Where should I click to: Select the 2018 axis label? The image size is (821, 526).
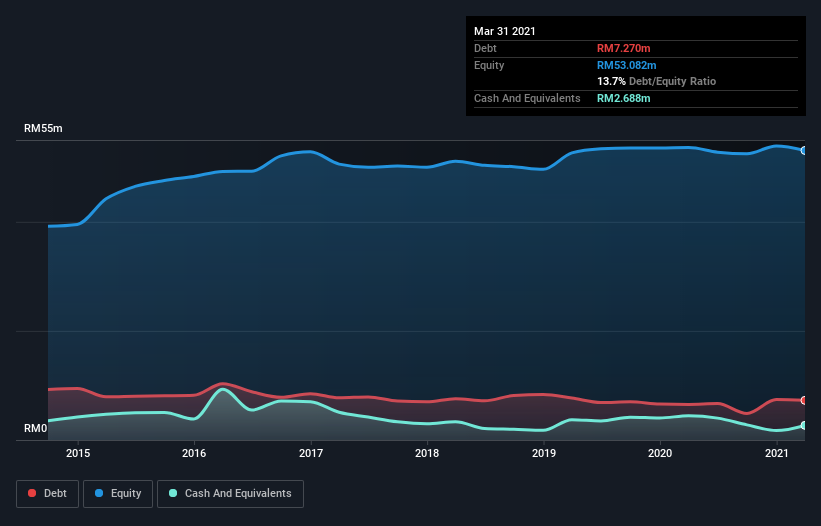point(427,453)
